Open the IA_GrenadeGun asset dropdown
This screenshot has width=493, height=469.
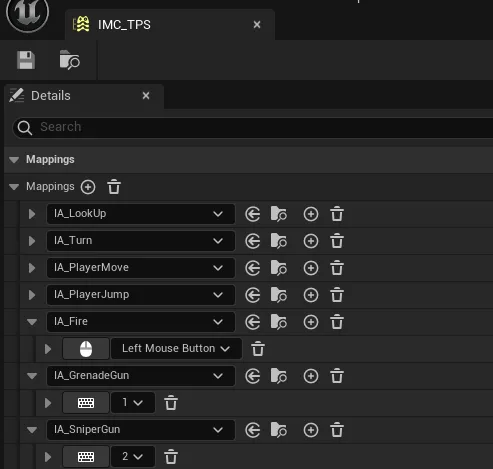pos(141,376)
